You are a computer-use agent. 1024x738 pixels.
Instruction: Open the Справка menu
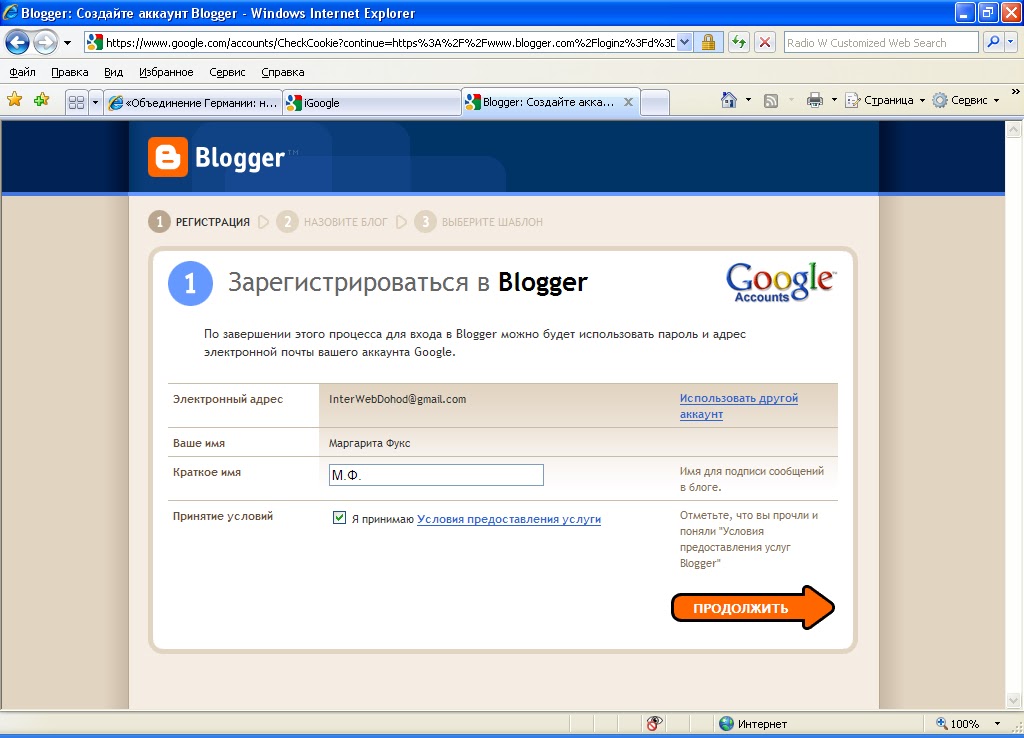coord(283,72)
